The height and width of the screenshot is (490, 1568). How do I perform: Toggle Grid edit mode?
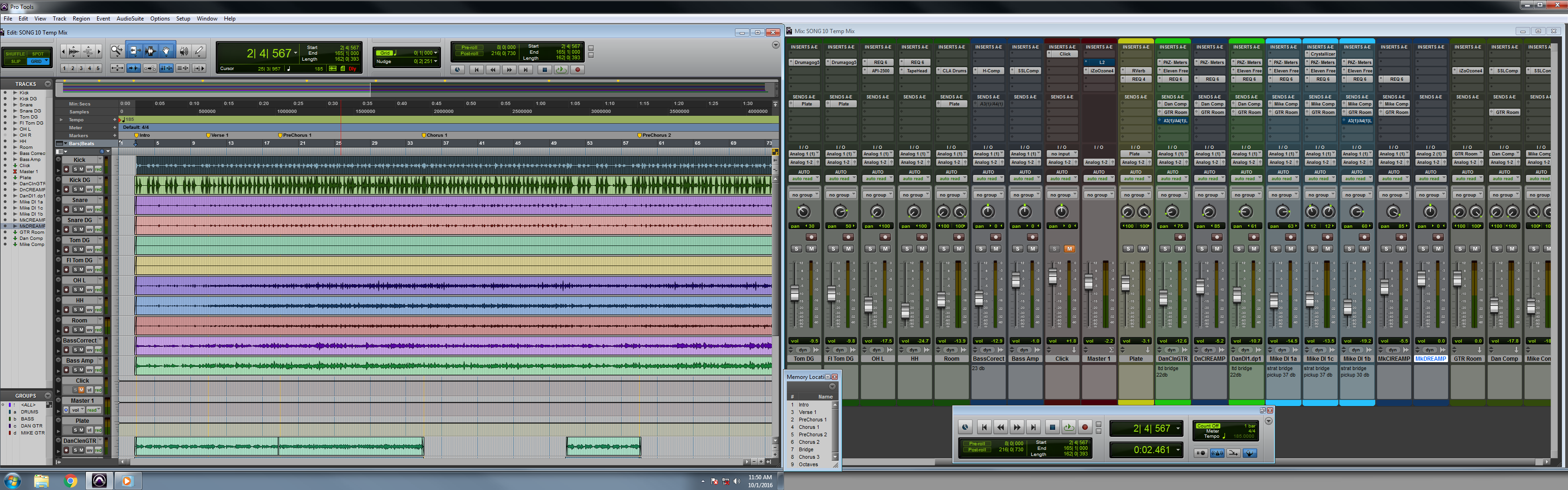point(38,62)
